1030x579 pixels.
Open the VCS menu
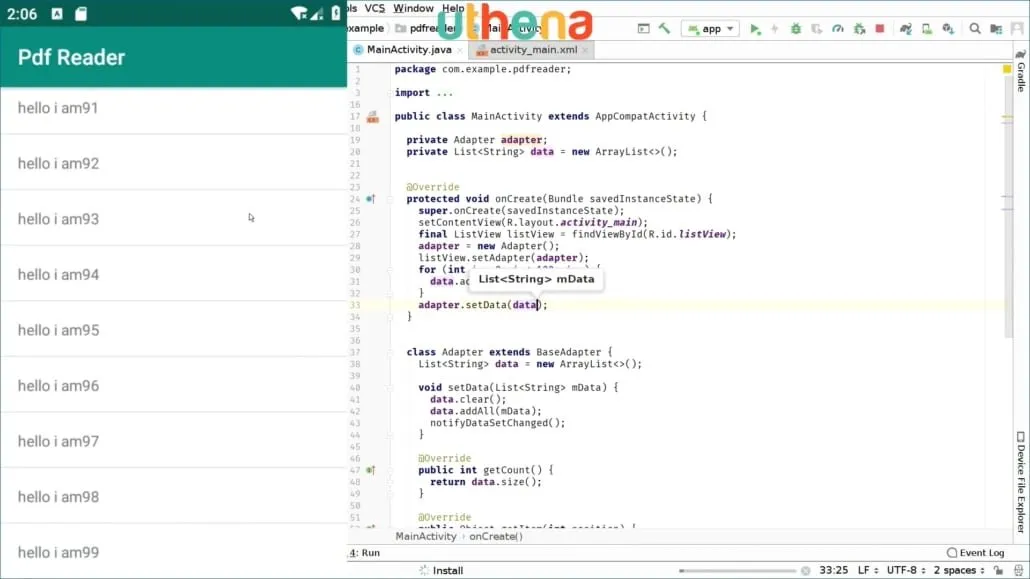[x=374, y=8]
